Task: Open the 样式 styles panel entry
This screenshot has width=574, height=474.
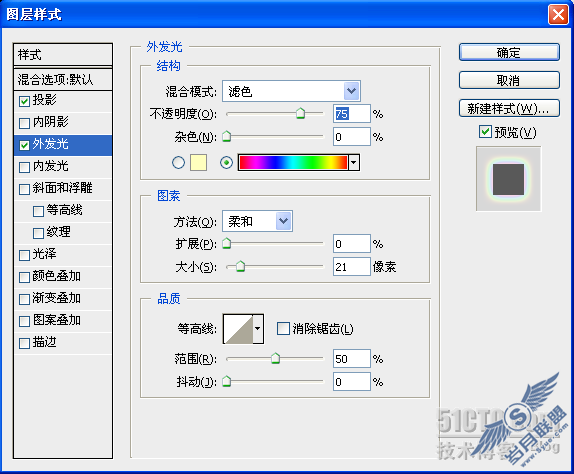Action: (63, 55)
